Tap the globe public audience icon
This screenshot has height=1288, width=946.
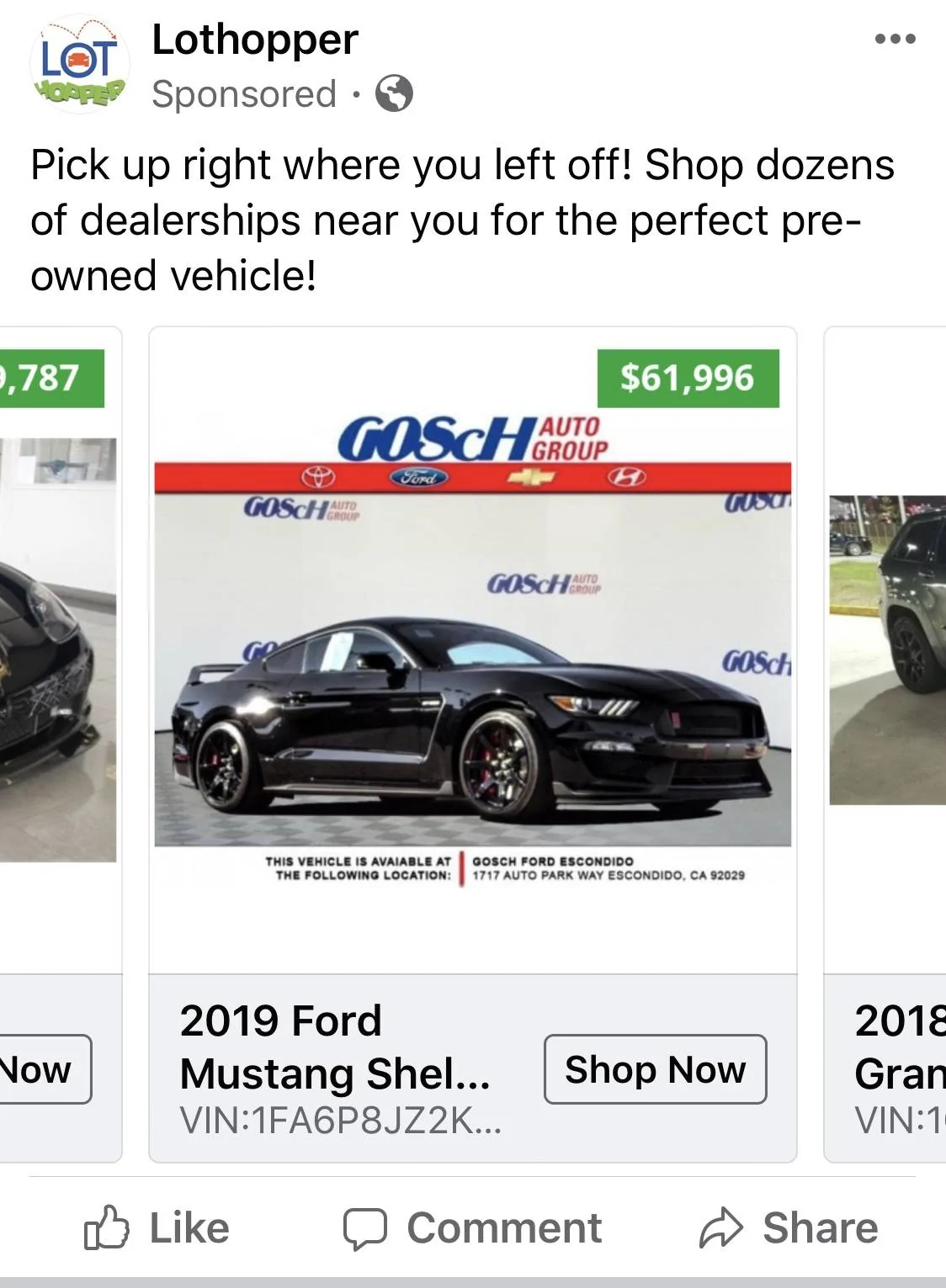click(394, 93)
